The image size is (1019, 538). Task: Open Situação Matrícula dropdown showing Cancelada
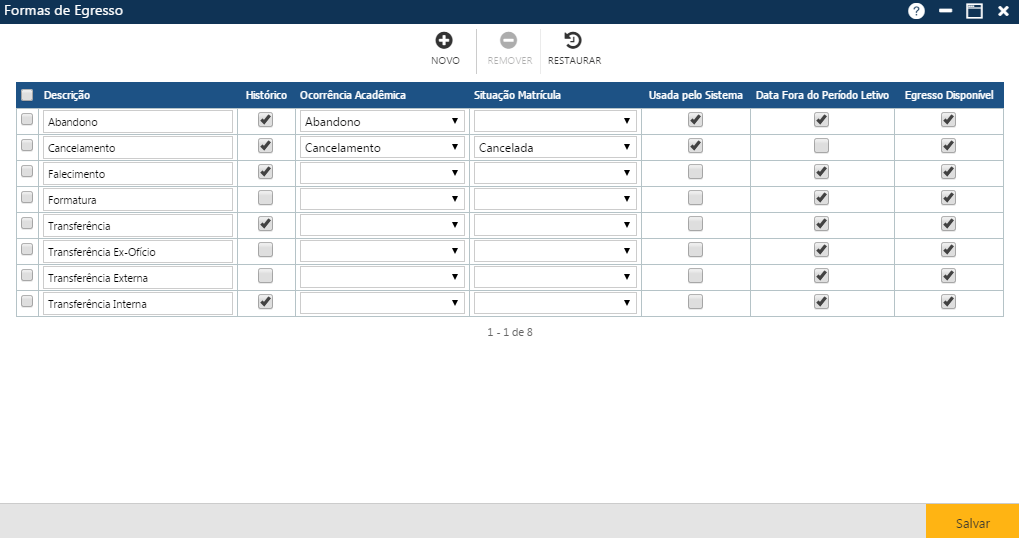555,147
